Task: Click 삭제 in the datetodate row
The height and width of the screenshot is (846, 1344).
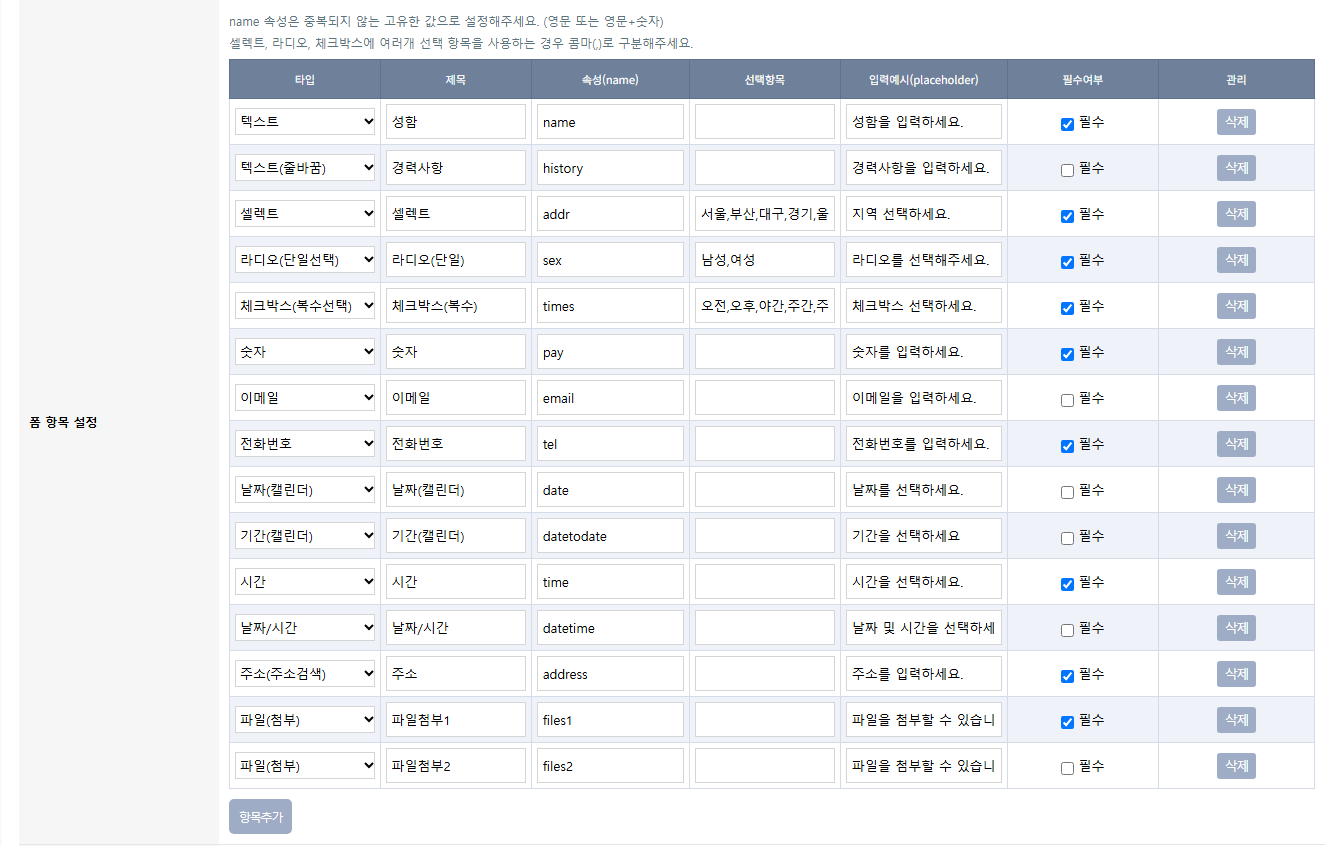Action: pyautogui.click(x=1236, y=536)
